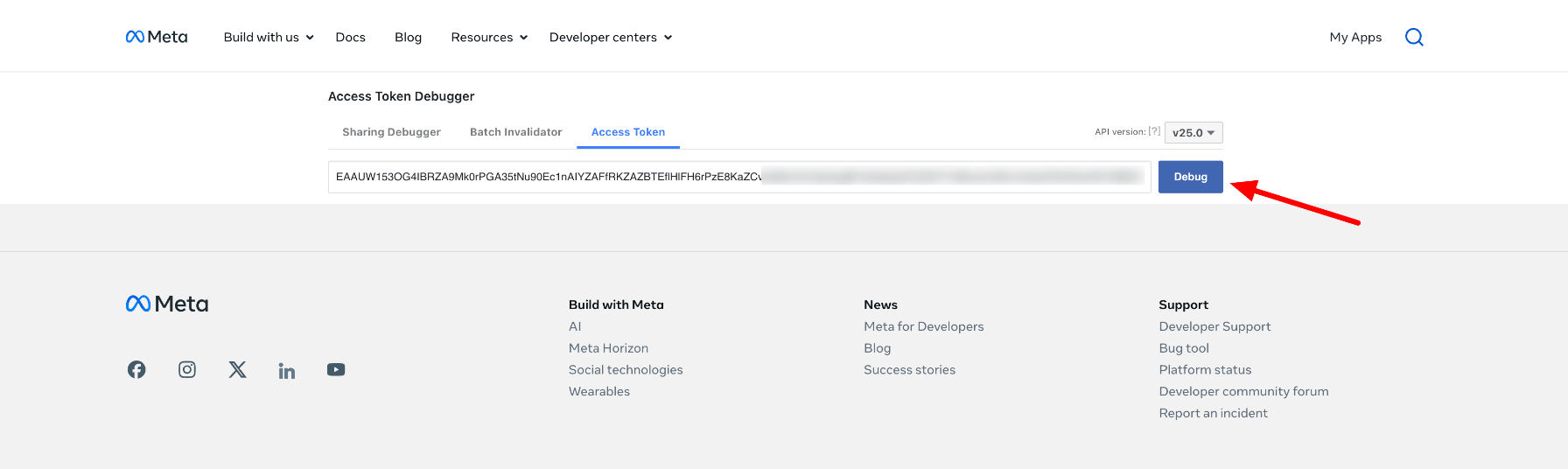The image size is (1568, 469).
Task: Open Docs in the top navigation
Action: point(350,37)
